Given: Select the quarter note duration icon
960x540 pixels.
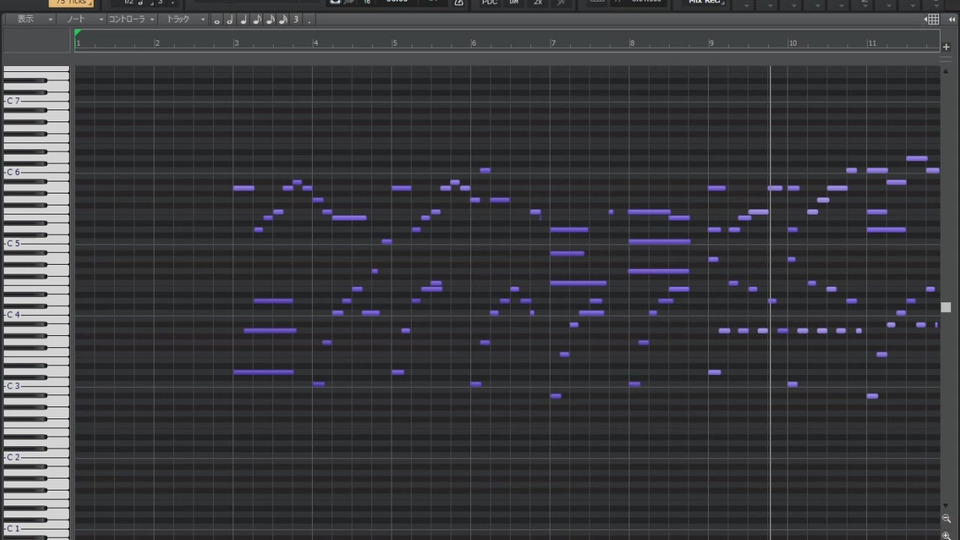Looking at the screenshot, I should (x=243, y=20).
